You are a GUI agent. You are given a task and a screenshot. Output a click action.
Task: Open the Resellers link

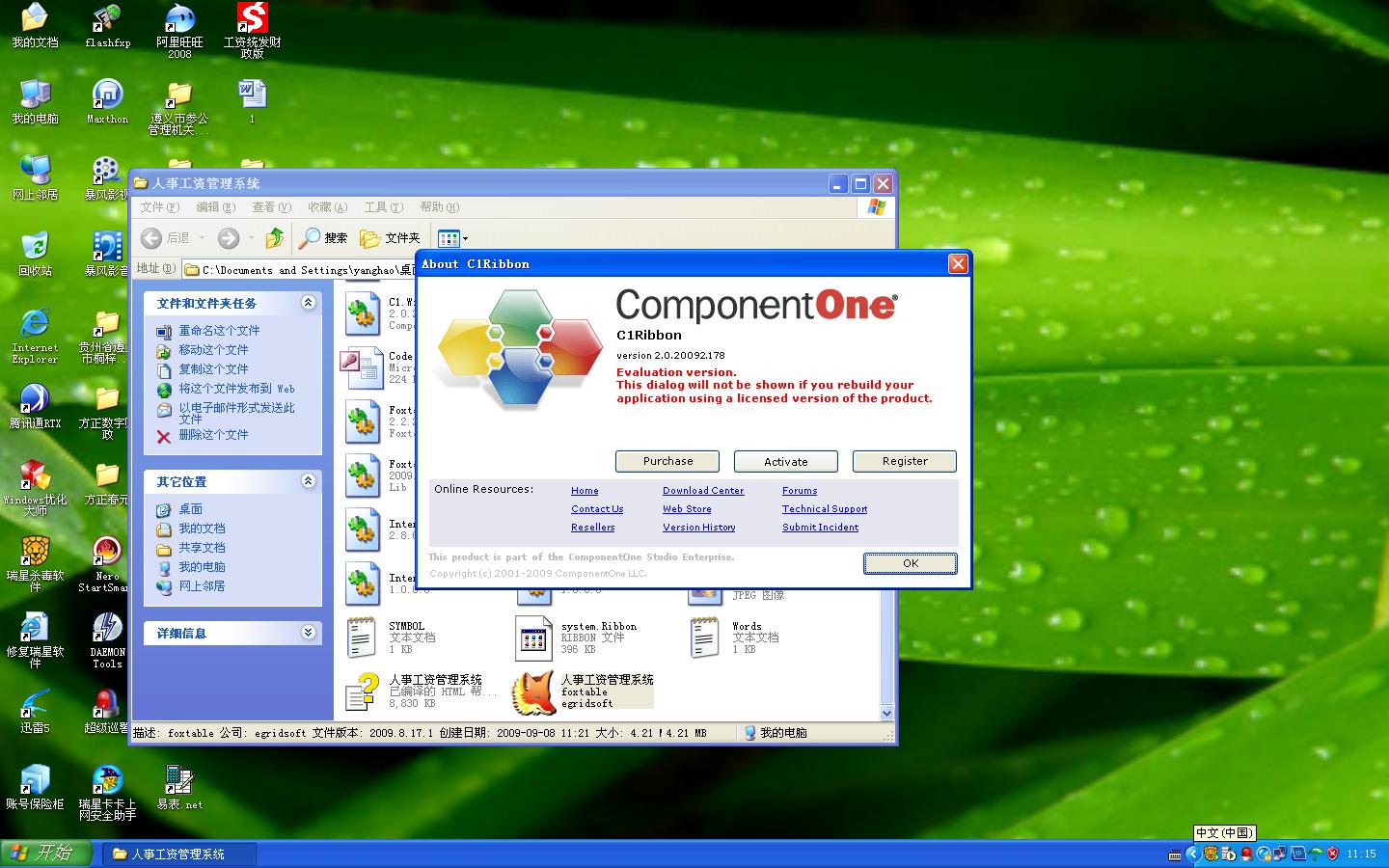pyautogui.click(x=592, y=528)
